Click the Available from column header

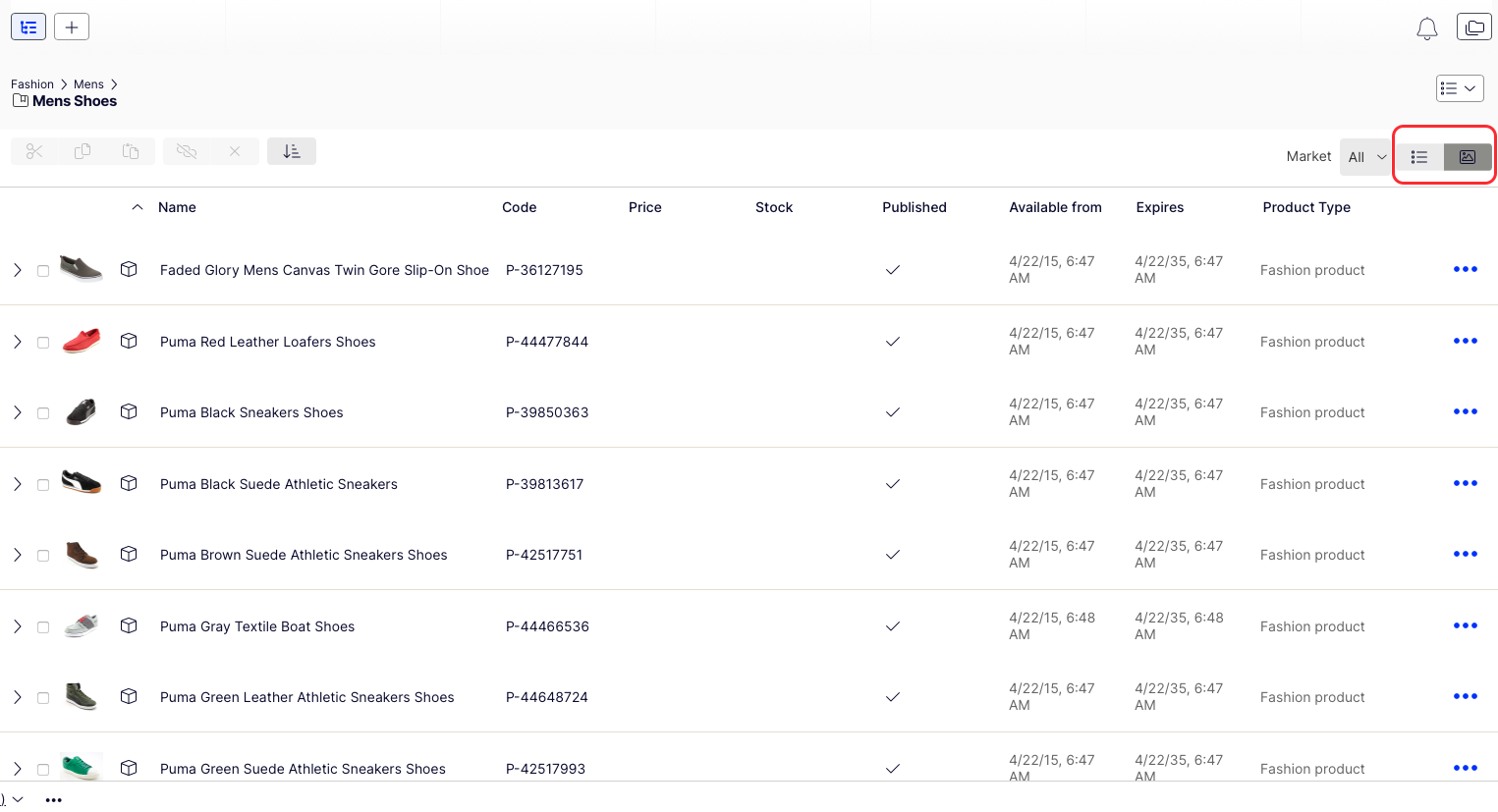coord(1056,207)
